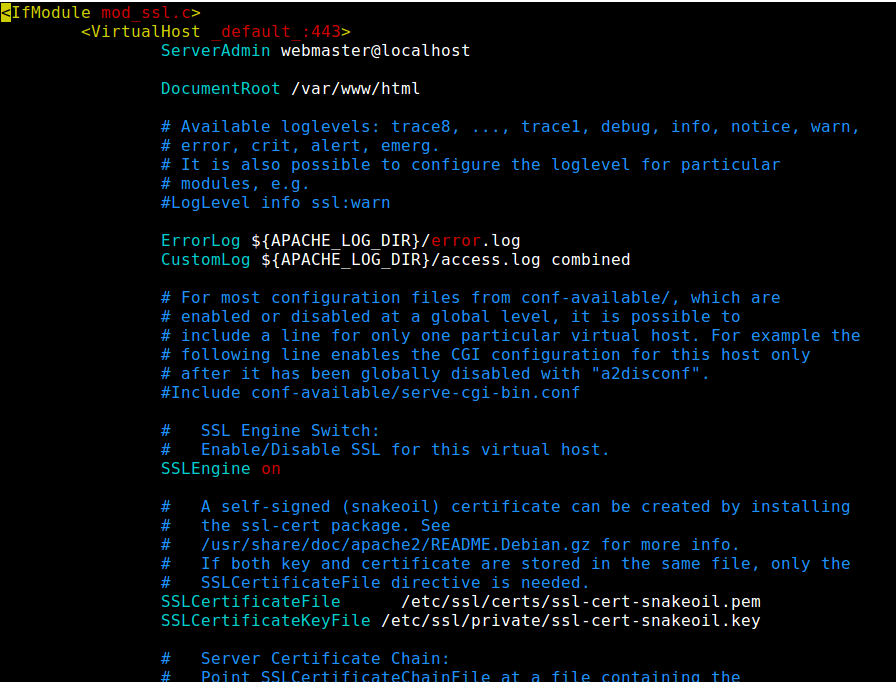896x682 pixels.
Task: Click the #Include conf-available/serve-cgi-bin.conf line
Action: (370, 392)
